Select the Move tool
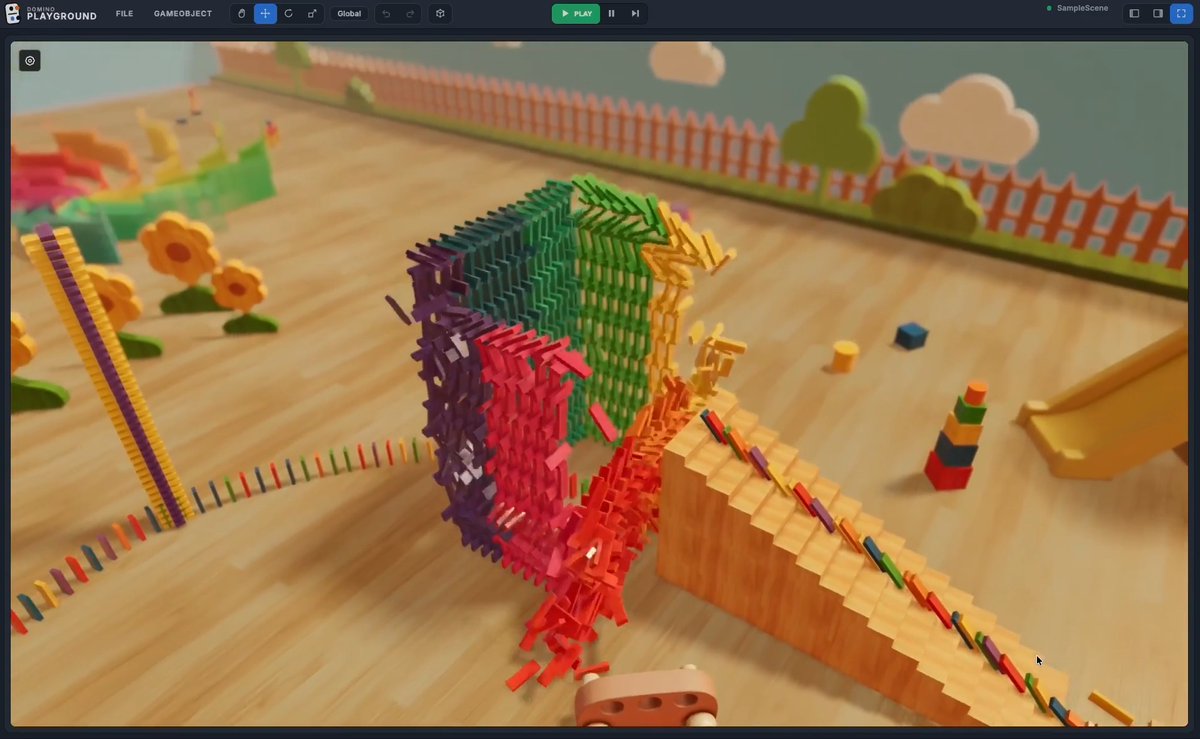Image resolution: width=1200 pixels, height=739 pixels. point(265,14)
